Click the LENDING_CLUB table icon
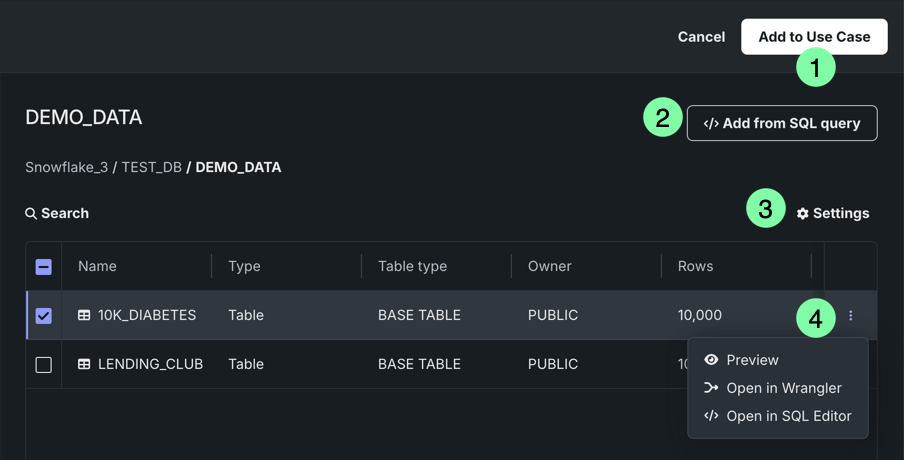 tap(84, 364)
